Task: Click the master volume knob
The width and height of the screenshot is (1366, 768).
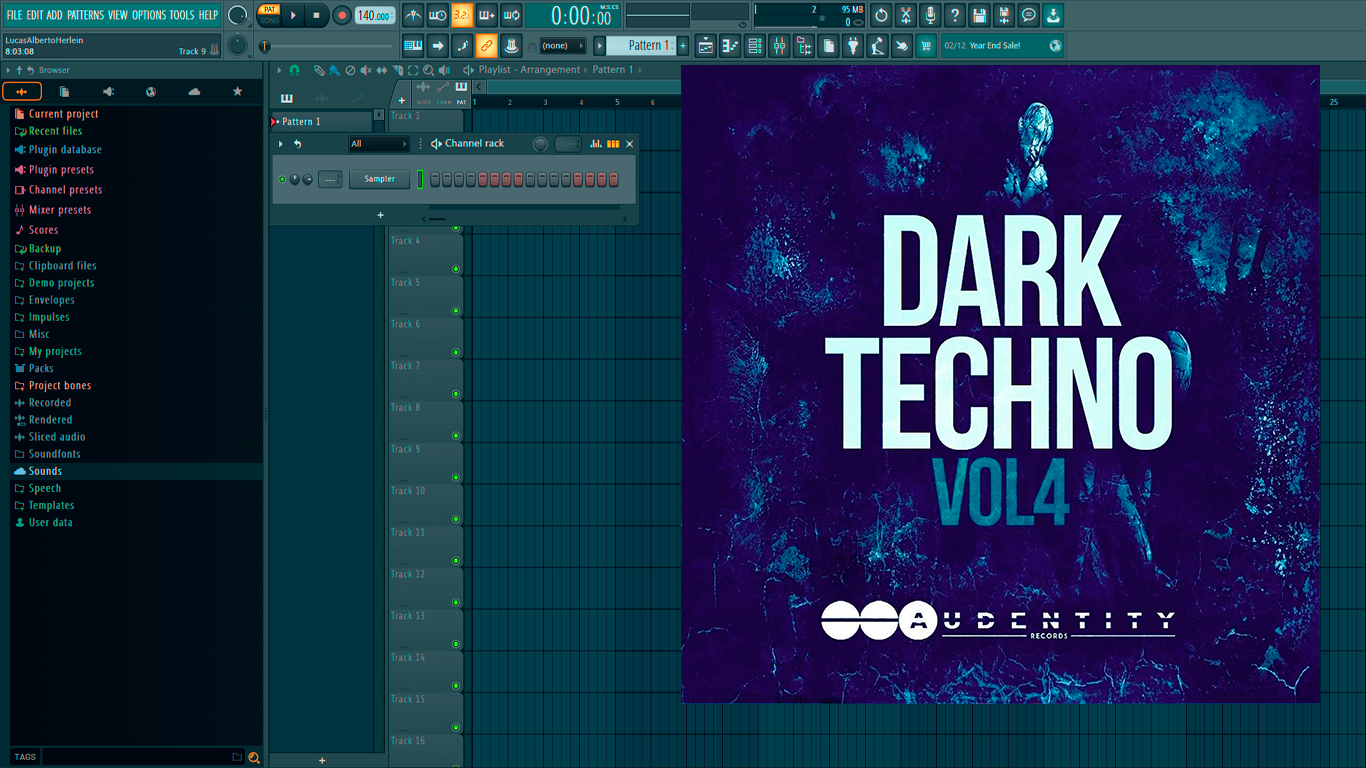Action: point(237,15)
